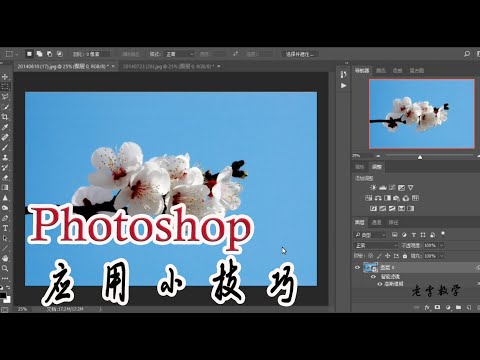Add a Levels adjustment
Screen dimensions: 480x360
tap(383, 188)
